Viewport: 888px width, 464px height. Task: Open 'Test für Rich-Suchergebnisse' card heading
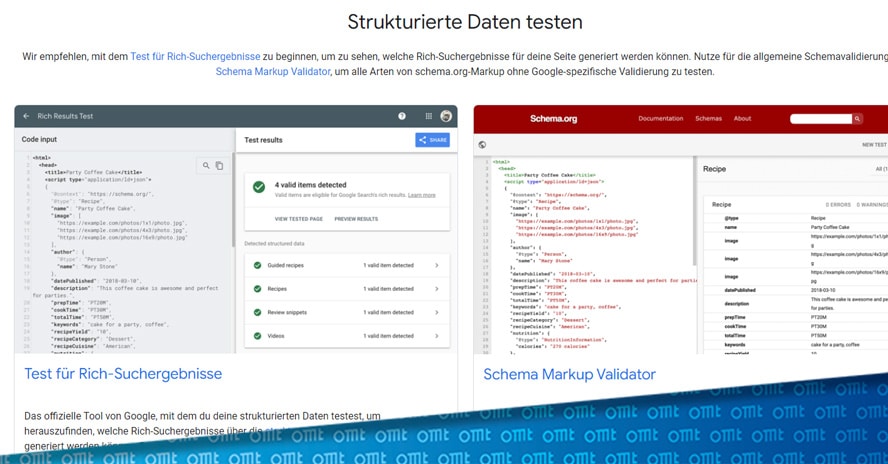coord(123,374)
